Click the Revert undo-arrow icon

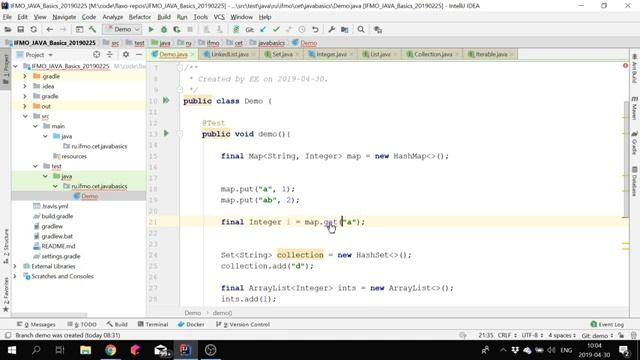click(315, 29)
